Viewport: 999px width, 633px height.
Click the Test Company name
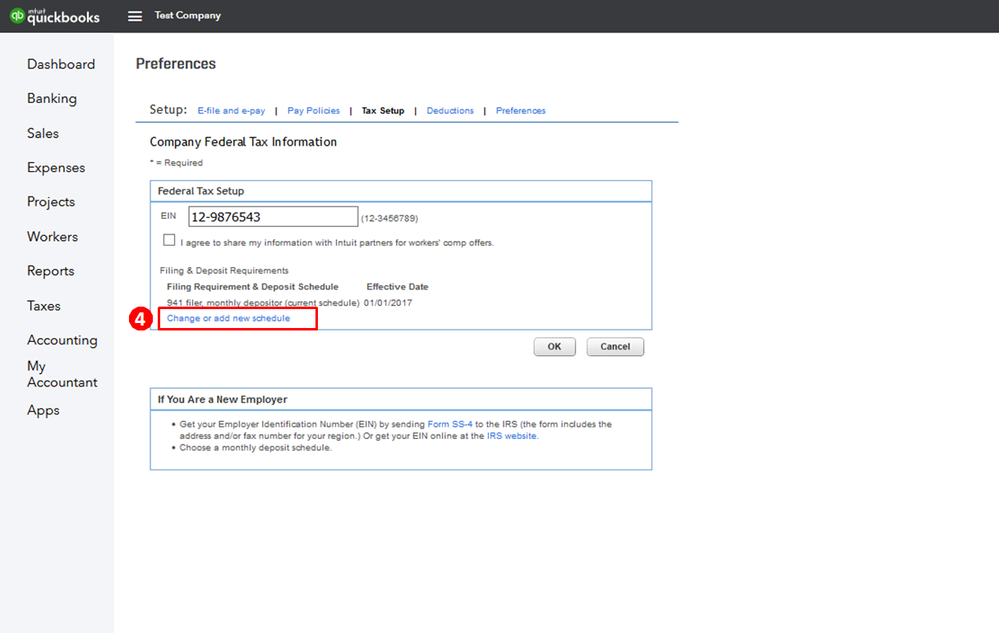(x=187, y=15)
